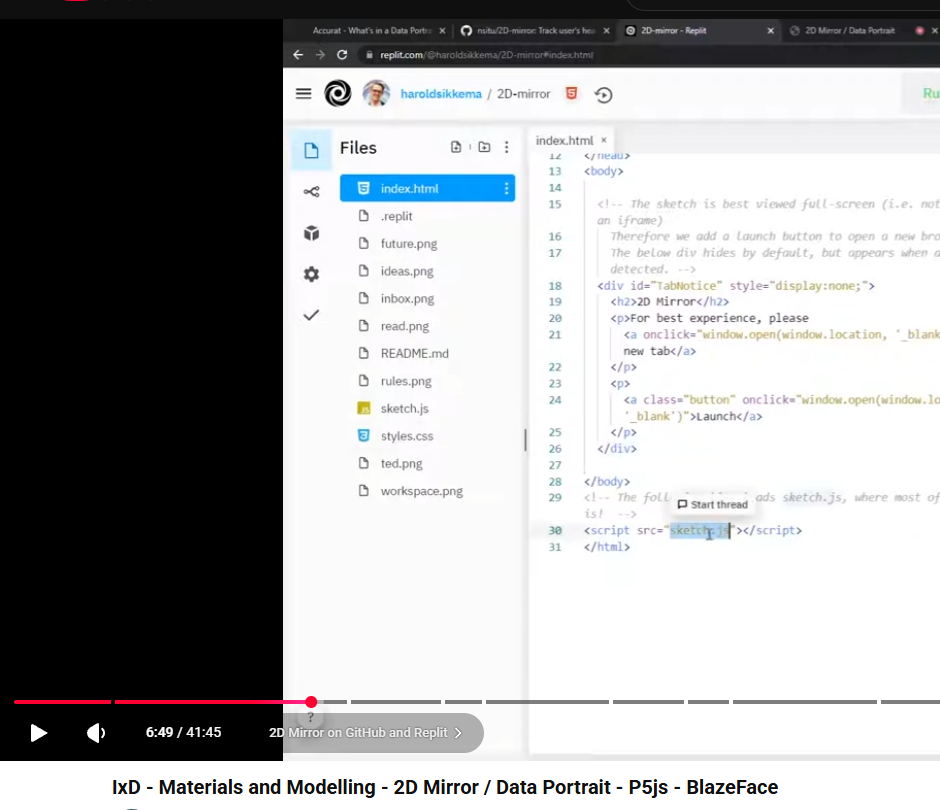The height and width of the screenshot is (810, 940).
Task: Open the Files panel overflow menu
Action: [x=506, y=147]
